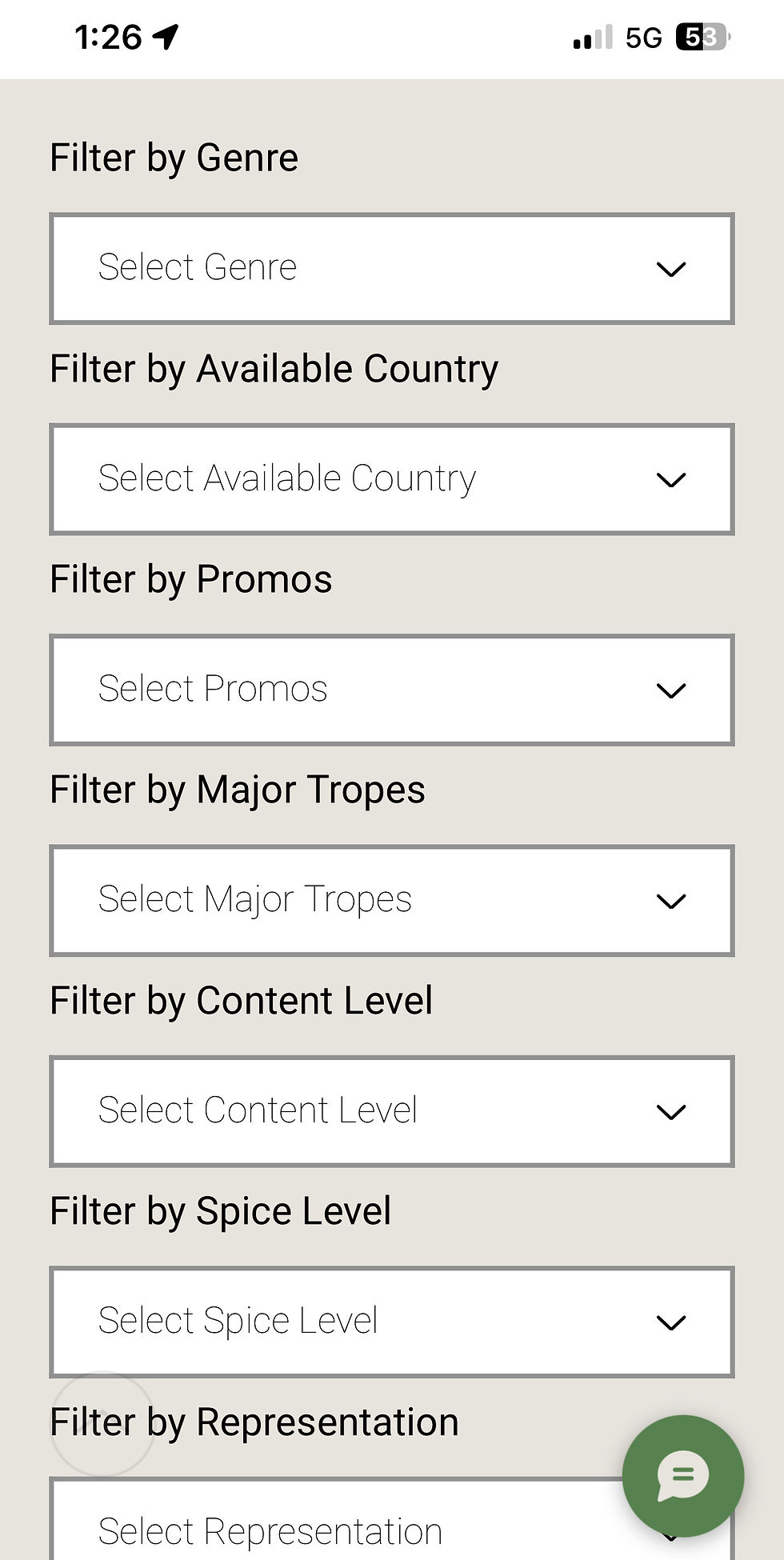Tap the cellular signal bars icon
Screen dimensions: 784x1560
pyautogui.click(x=593, y=38)
